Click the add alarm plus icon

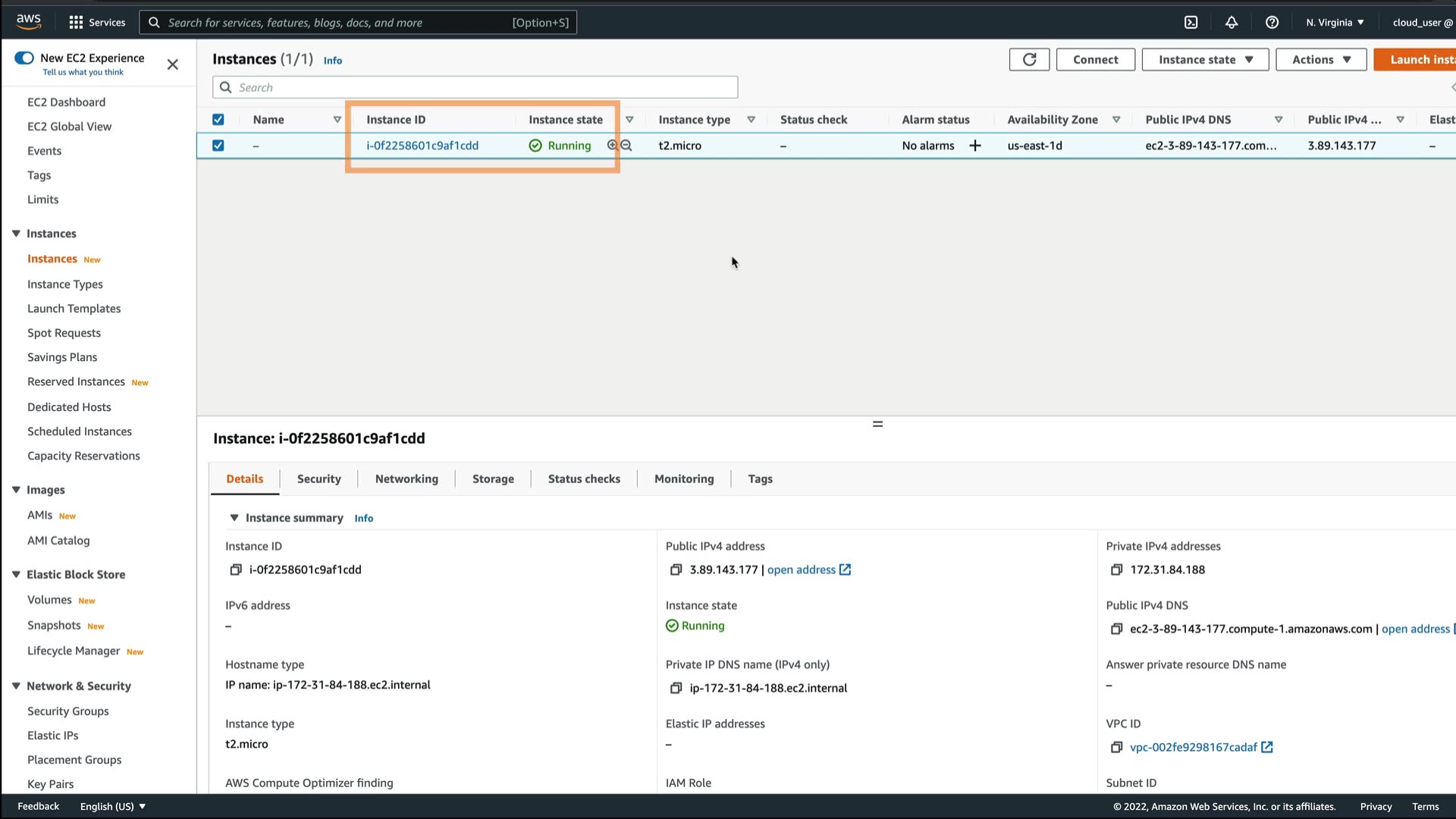tap(975, 146)
